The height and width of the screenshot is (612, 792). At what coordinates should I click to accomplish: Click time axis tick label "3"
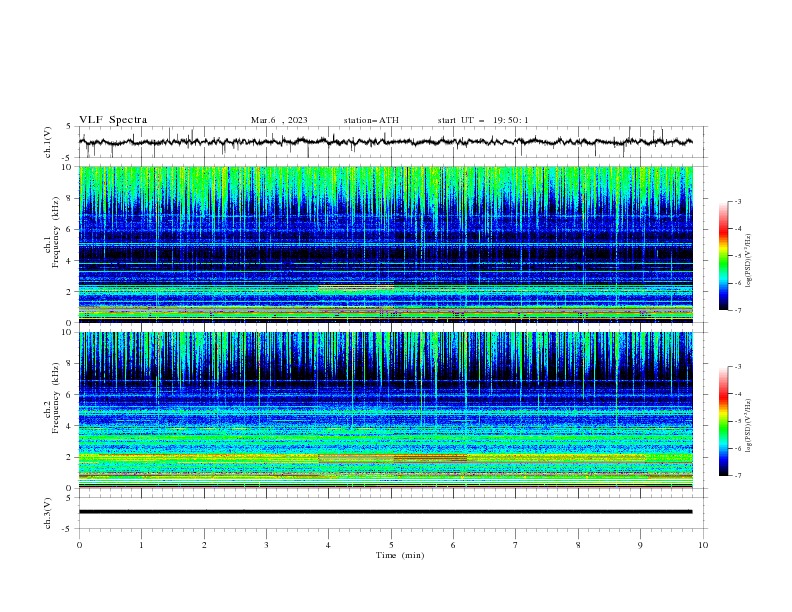(266, 545)
